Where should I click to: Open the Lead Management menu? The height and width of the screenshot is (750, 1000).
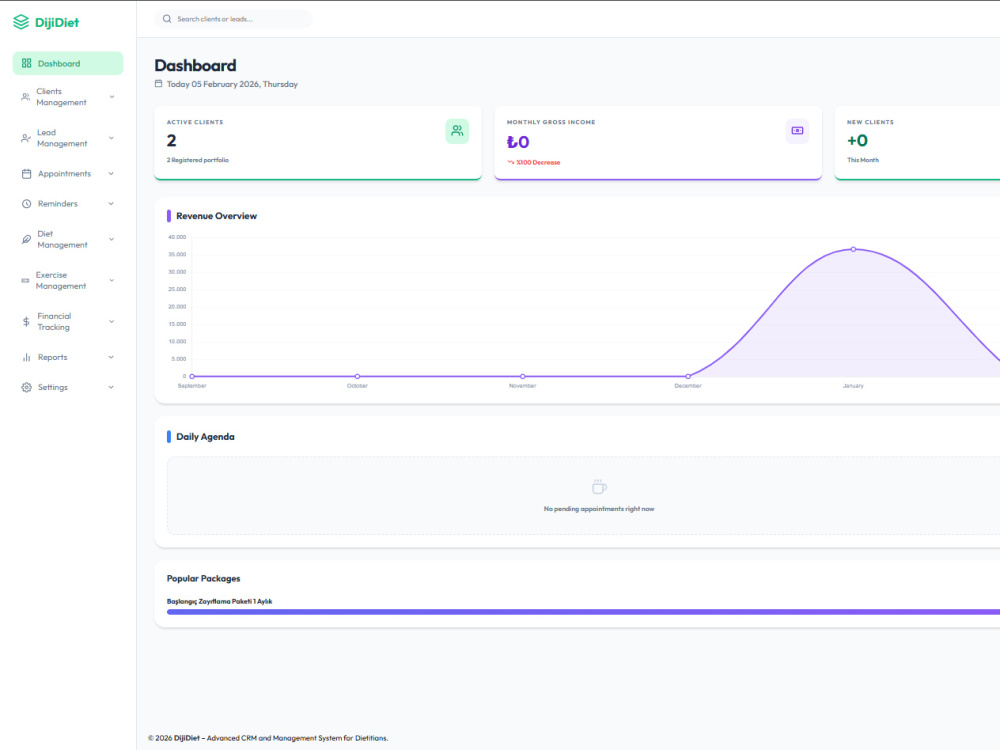[x=68, y=138]
